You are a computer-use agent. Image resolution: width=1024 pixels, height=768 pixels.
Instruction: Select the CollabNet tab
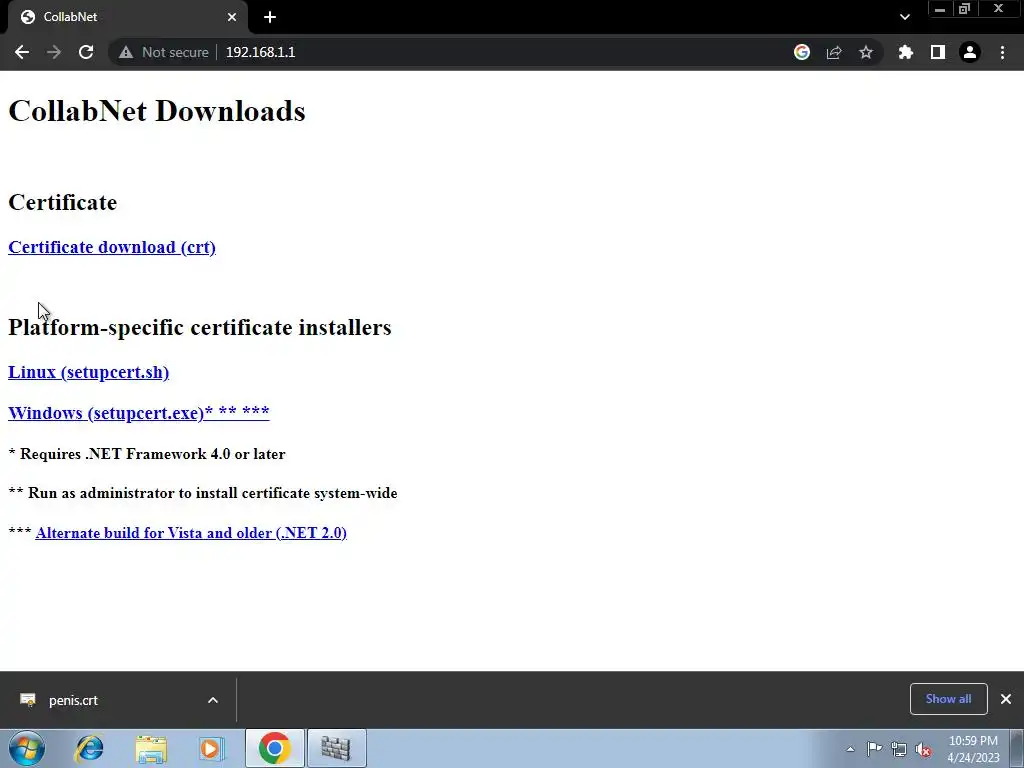point(127,17)
